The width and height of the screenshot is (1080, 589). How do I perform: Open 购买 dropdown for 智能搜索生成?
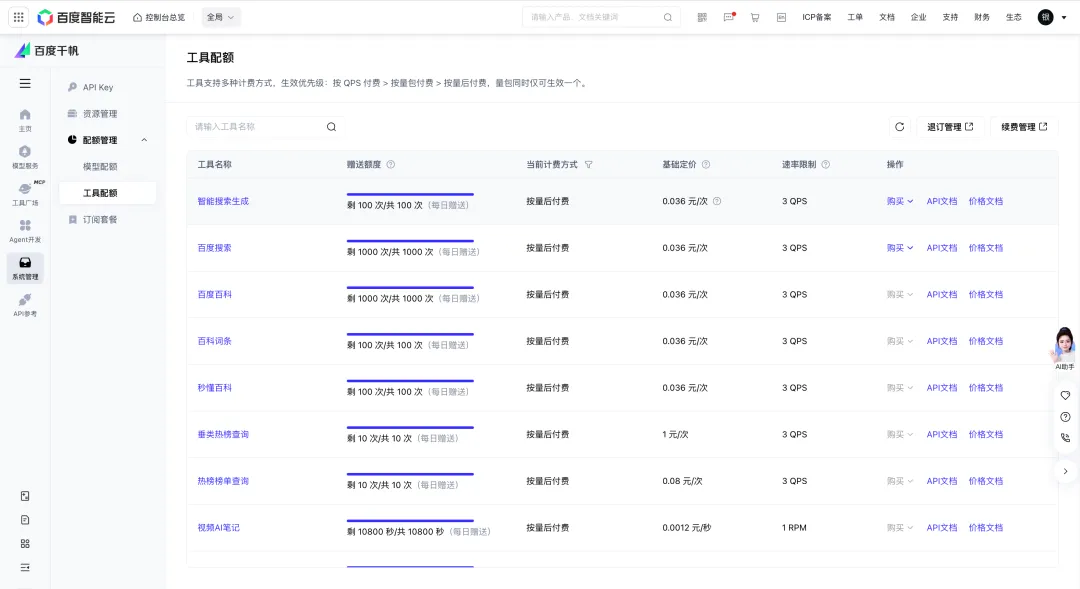pyautogui.click(x=900, y=201)
